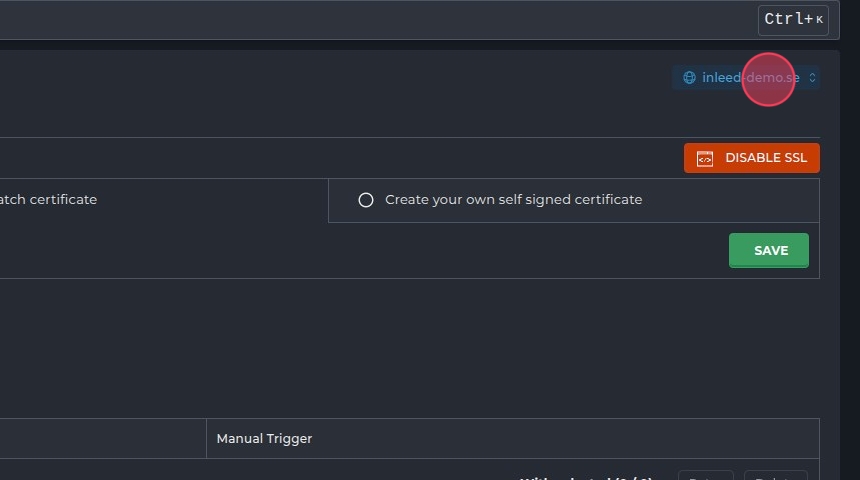Click the DISABLE SSL text label
This screenshot has height=480, width=860.
click(766, 158)
